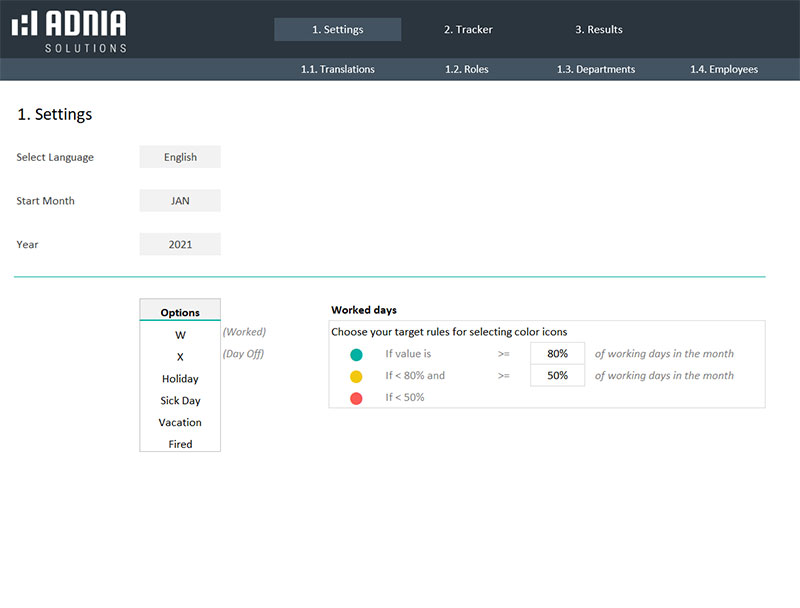Change the Start Month JAN field

coord(180,201)
